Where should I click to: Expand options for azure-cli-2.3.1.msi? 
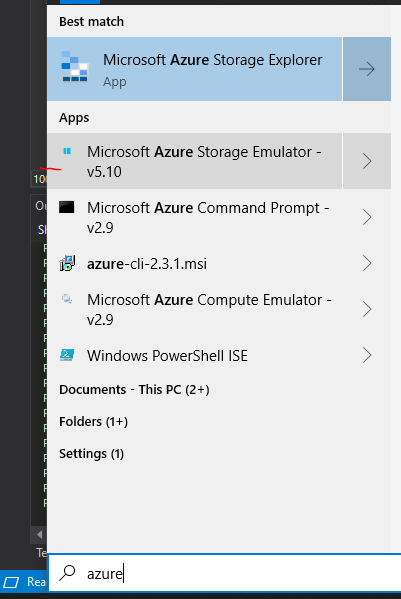click(367, 263)
